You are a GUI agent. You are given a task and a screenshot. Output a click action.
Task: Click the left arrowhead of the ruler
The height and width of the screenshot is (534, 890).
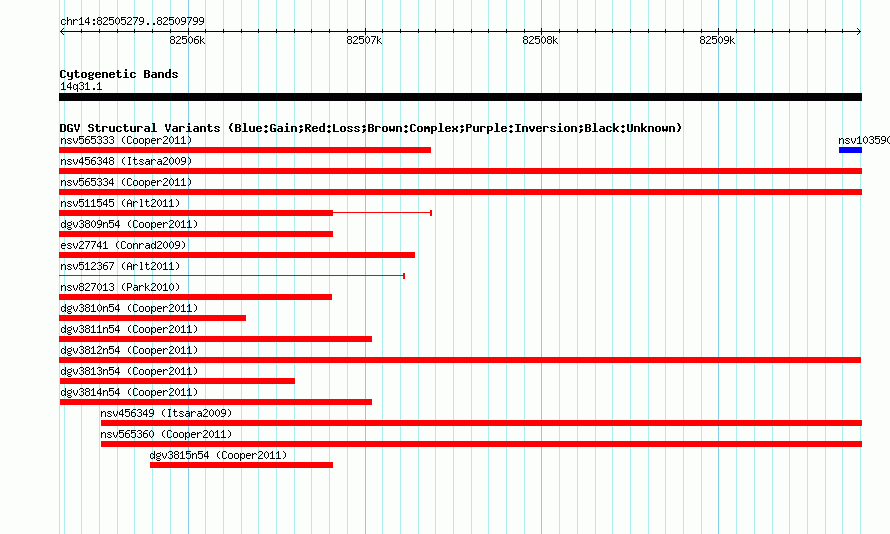tap(62, 32)
